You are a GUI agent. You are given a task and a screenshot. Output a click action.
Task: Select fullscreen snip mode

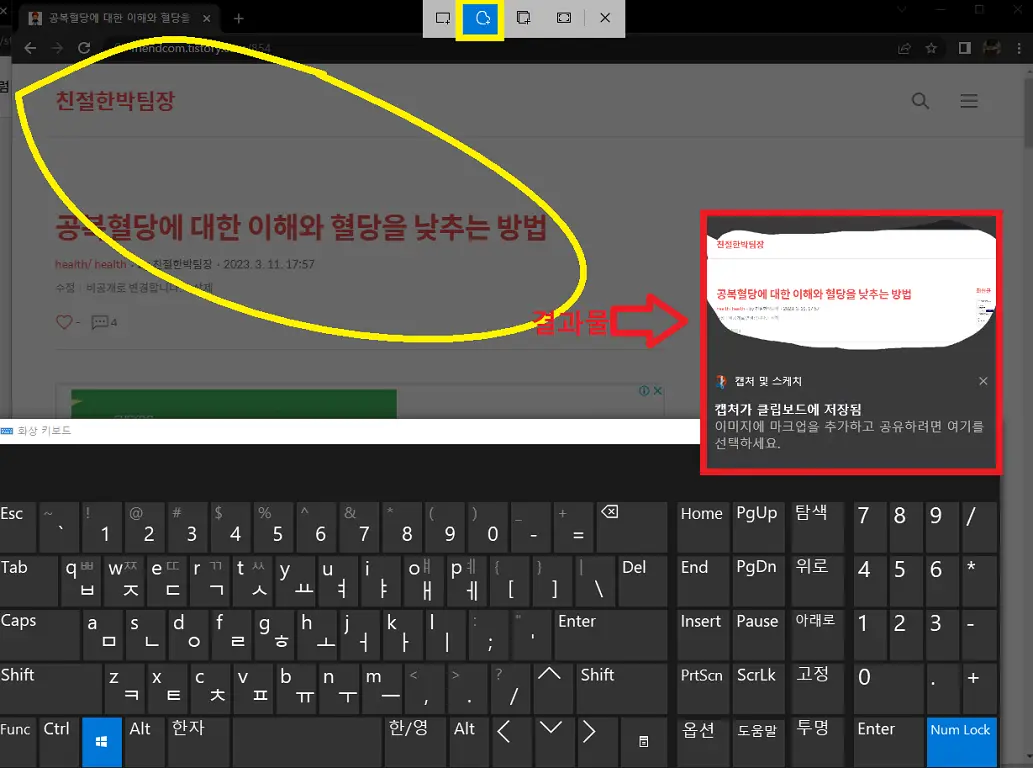click(563, 18)
